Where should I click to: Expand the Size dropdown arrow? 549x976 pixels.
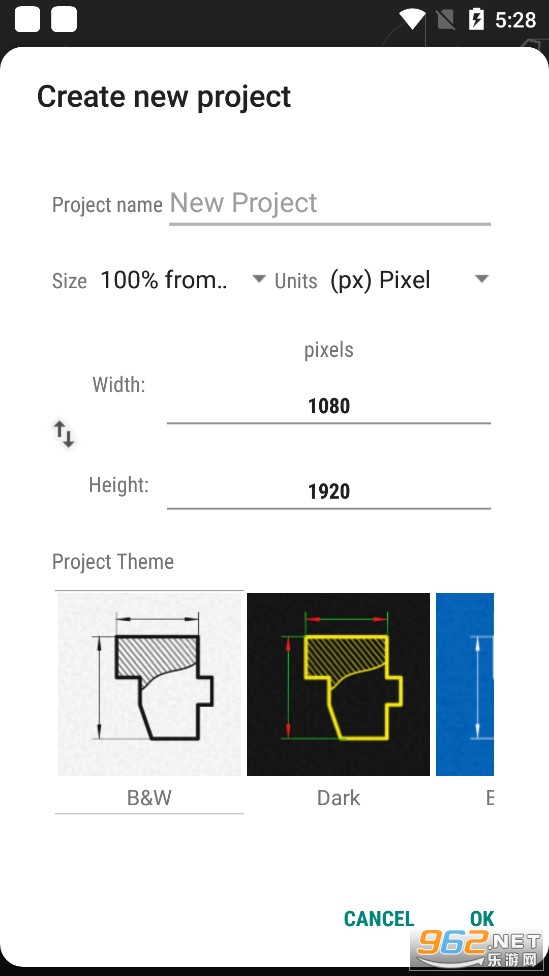259,279
